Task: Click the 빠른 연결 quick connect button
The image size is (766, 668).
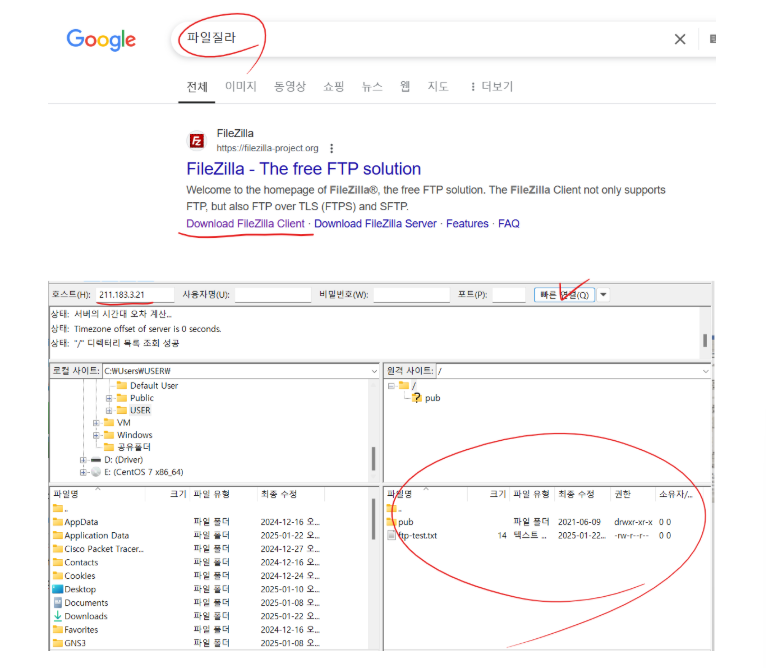Action: tap(564, 295)
